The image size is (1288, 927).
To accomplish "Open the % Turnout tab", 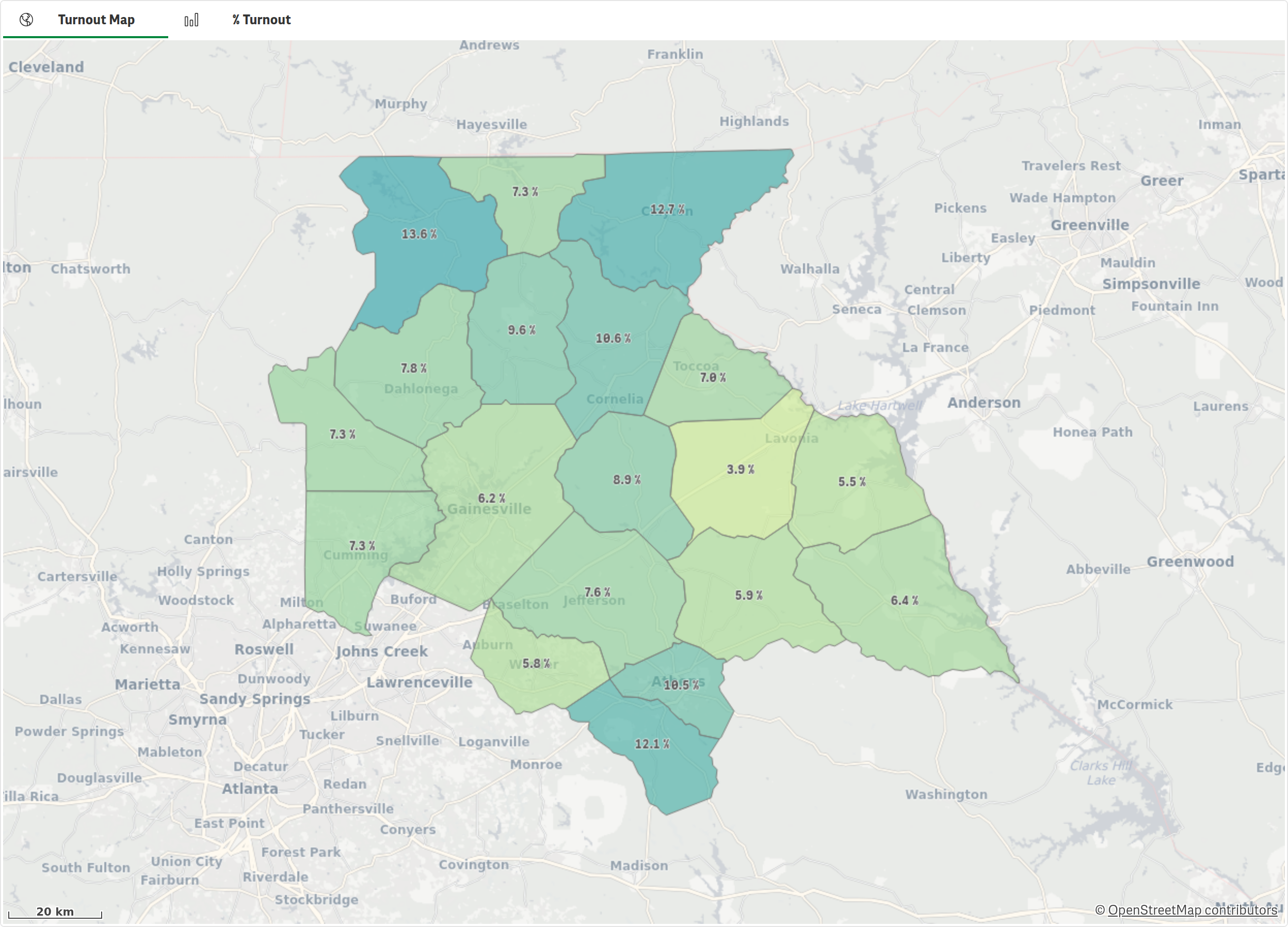I will tap(261, 20).
